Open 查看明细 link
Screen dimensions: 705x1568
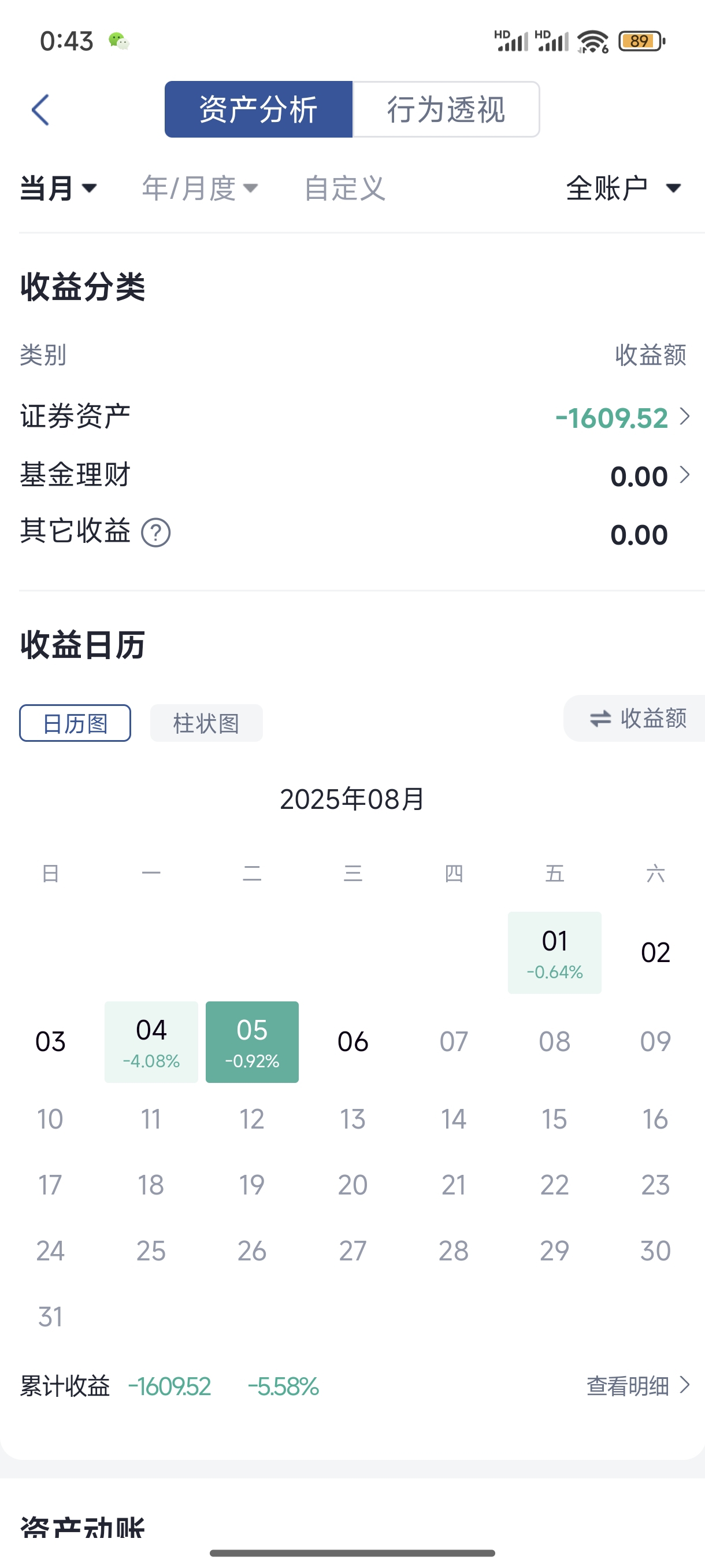(x=638, y=1386)
